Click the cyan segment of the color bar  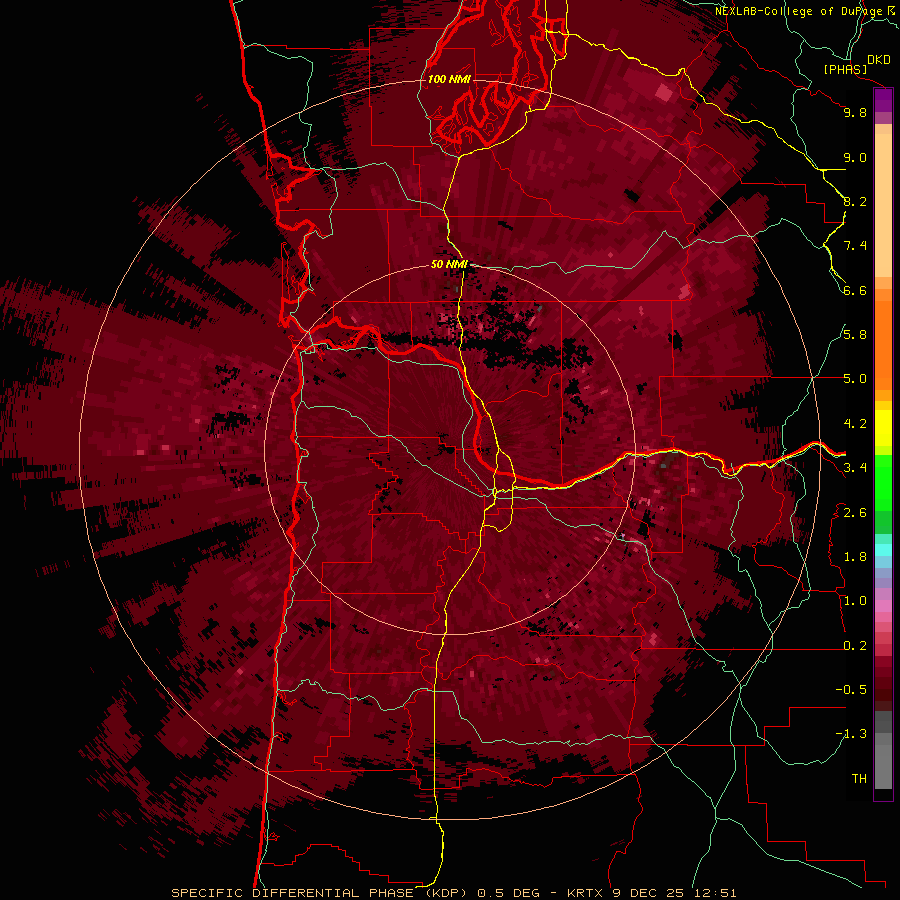(x=883, y=550)
